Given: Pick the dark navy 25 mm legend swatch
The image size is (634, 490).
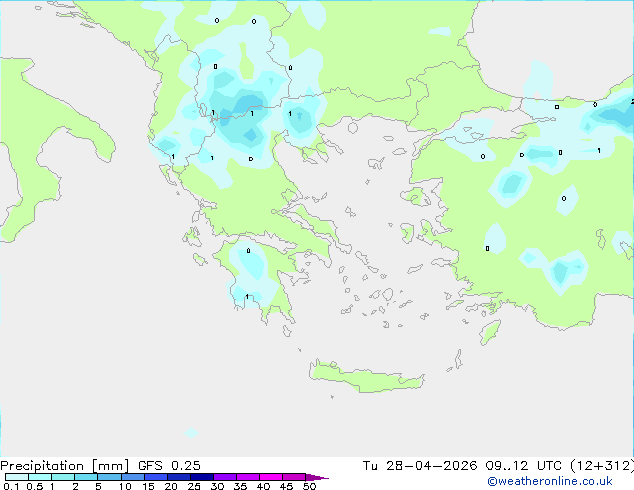Looking at the screenshot, I should (x=202, y=477).
